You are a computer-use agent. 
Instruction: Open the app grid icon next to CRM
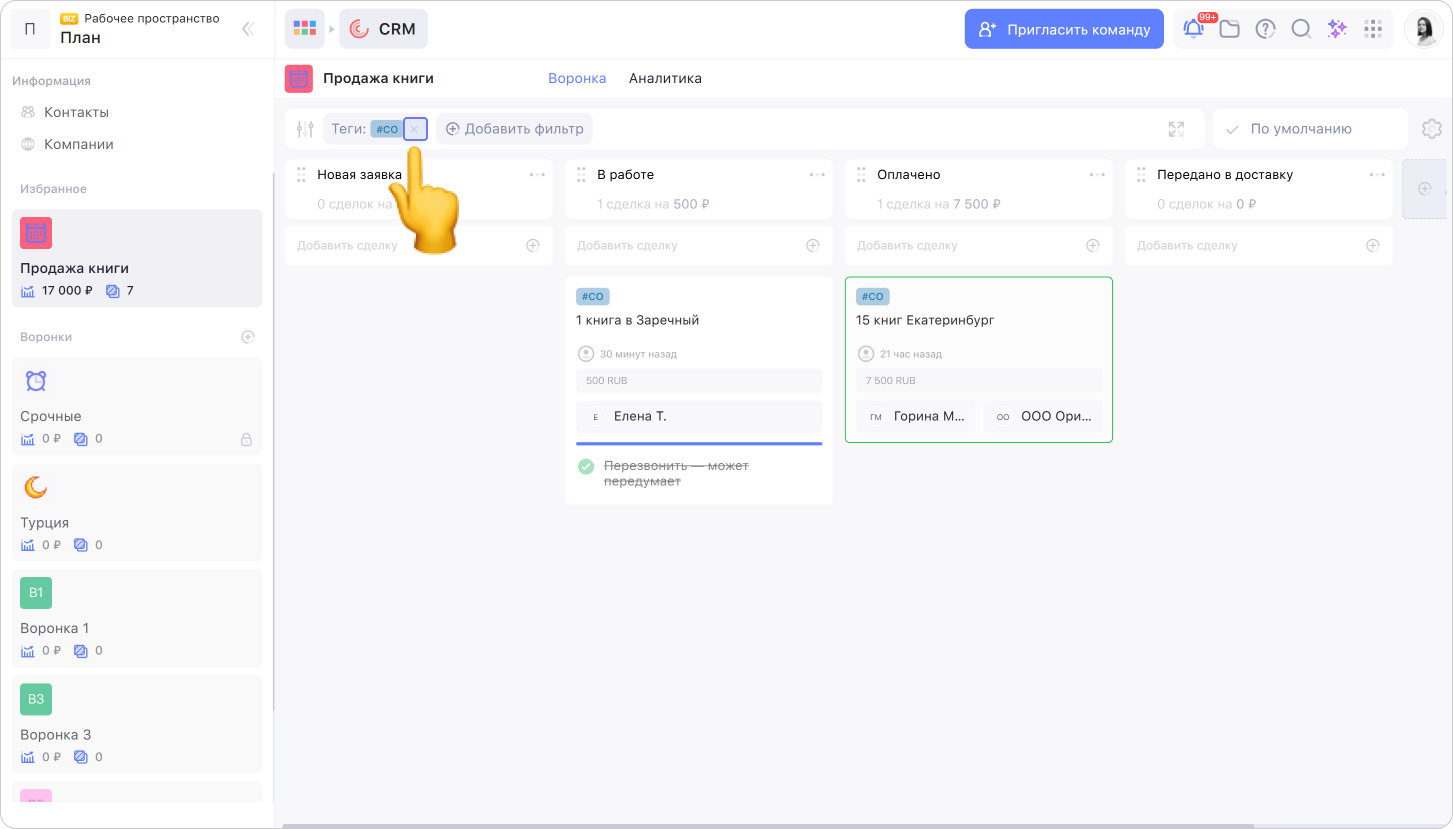point(304,29)
